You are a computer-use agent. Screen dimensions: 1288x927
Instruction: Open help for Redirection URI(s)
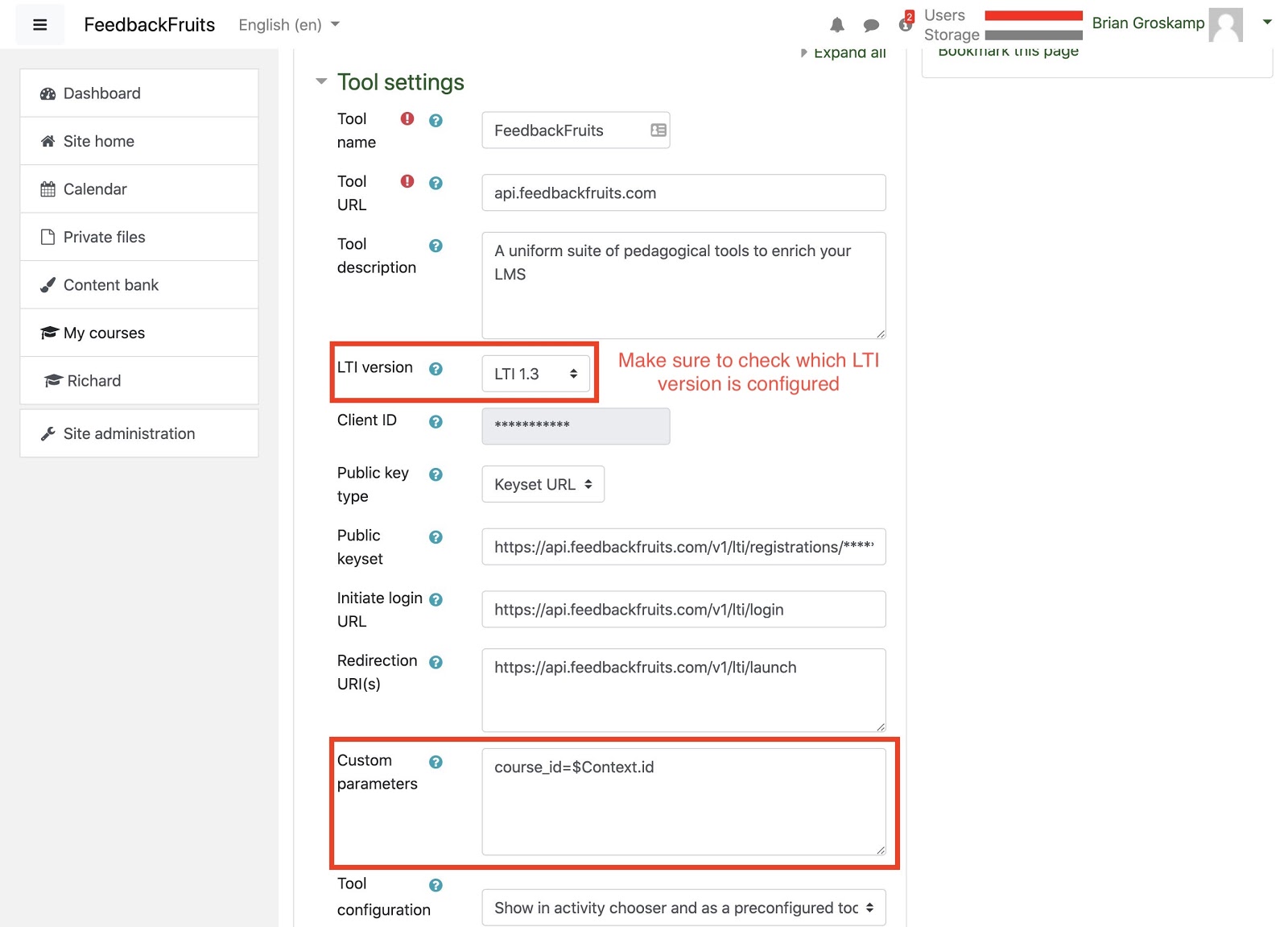tap(436, 662)
